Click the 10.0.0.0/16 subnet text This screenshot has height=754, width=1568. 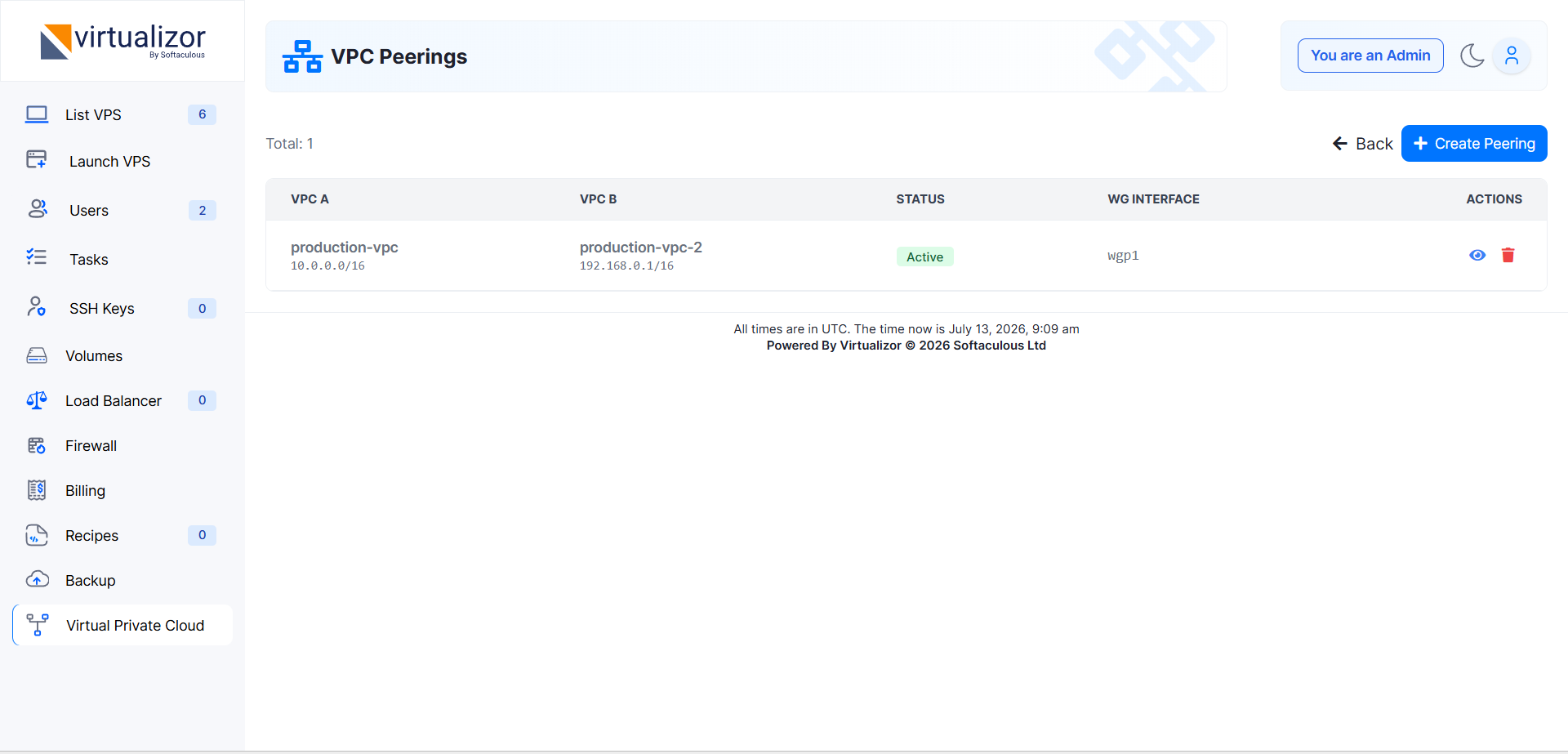pyautogui.click(x=327, y=266)
